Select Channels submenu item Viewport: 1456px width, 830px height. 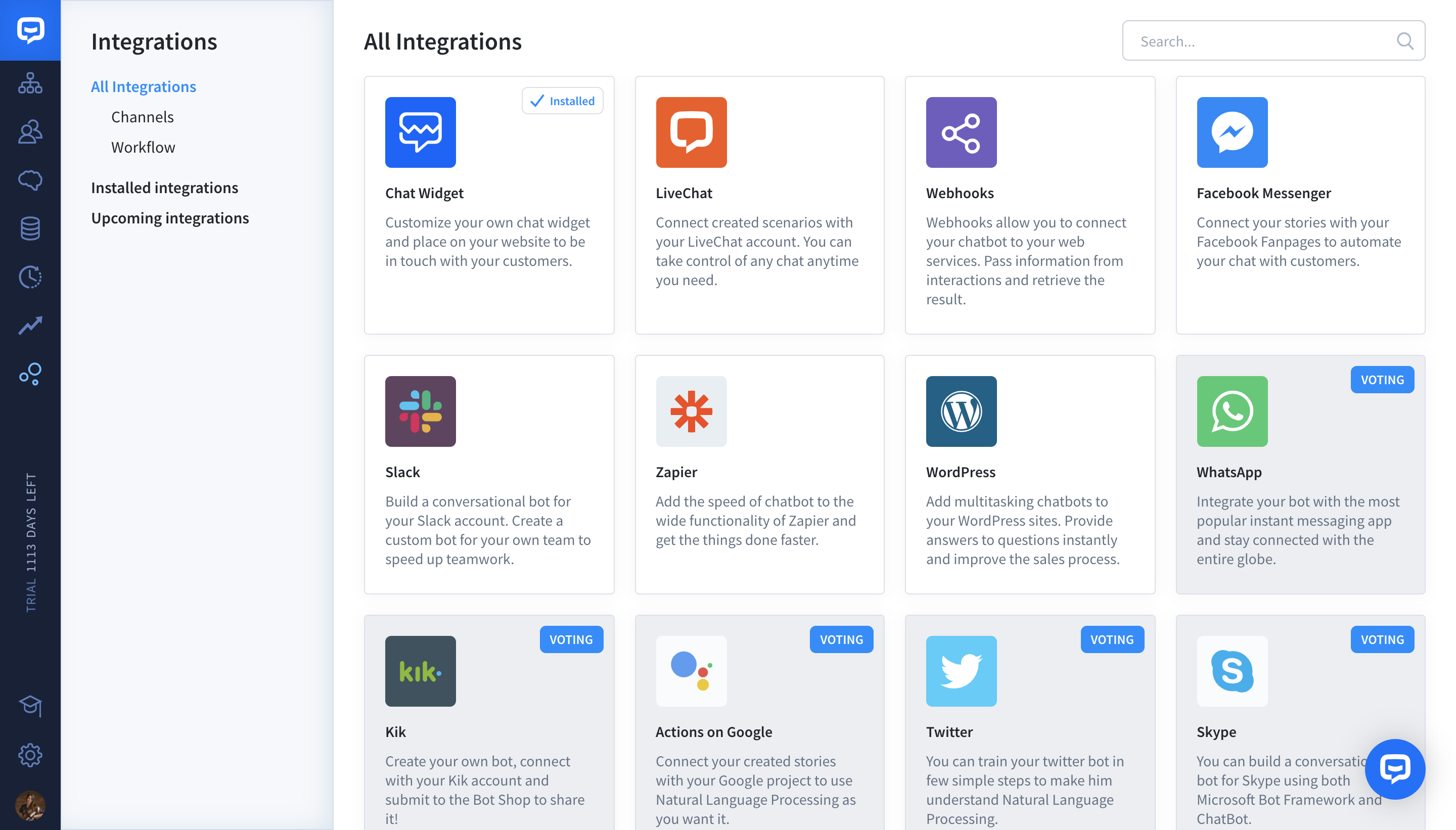pos(143,117)
